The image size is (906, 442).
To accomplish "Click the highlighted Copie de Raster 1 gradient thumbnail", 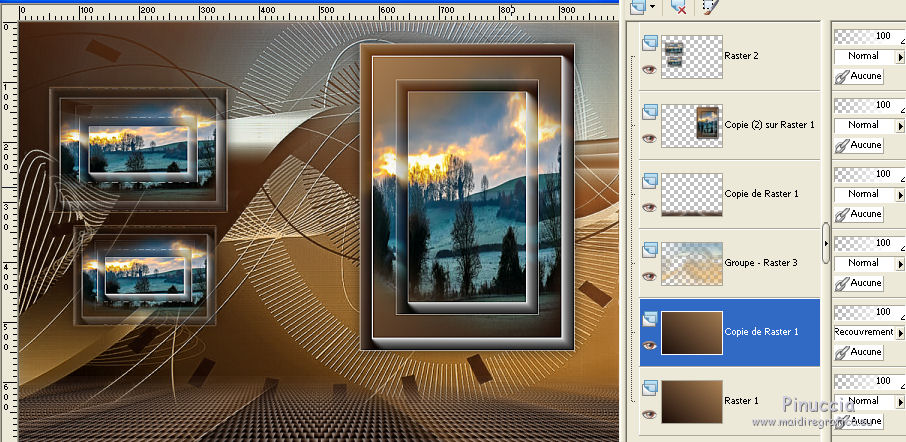I will [x=692, y=333].
